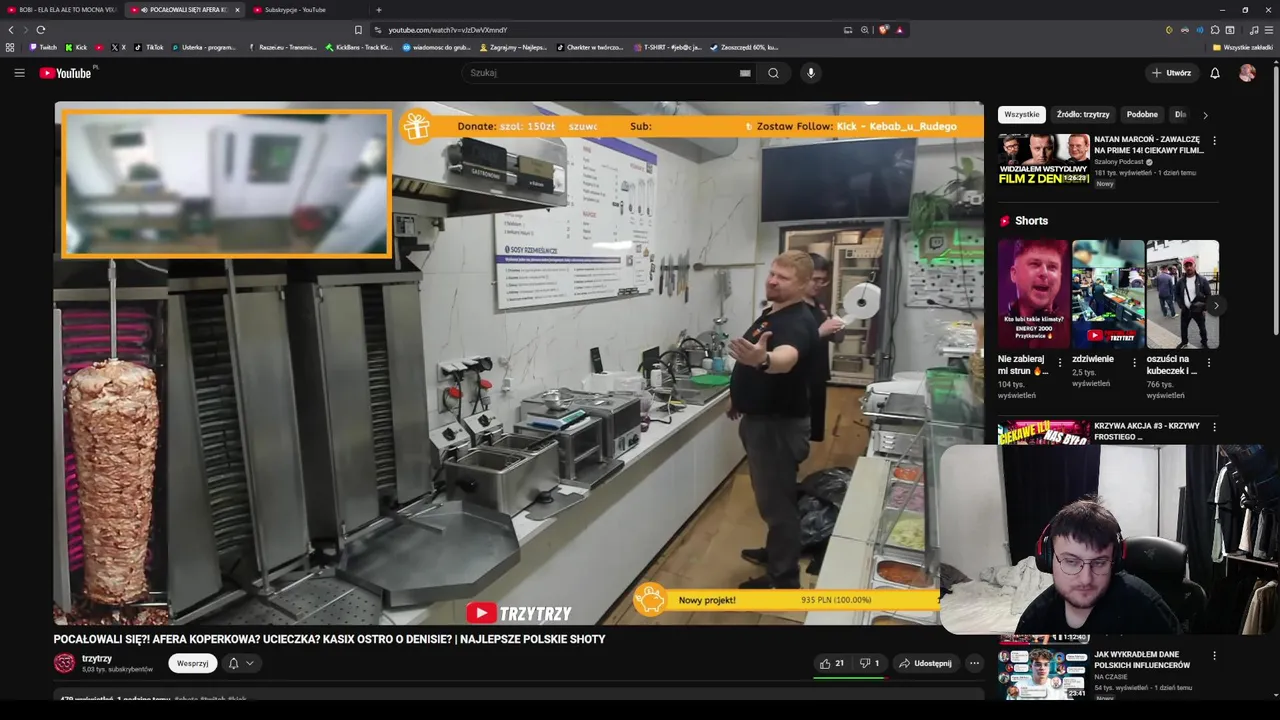Image resolution: width=1280 pixels, height=720 pixels.
Task: Open the on-screen keyboard in search box
Action: coord(745,73)
